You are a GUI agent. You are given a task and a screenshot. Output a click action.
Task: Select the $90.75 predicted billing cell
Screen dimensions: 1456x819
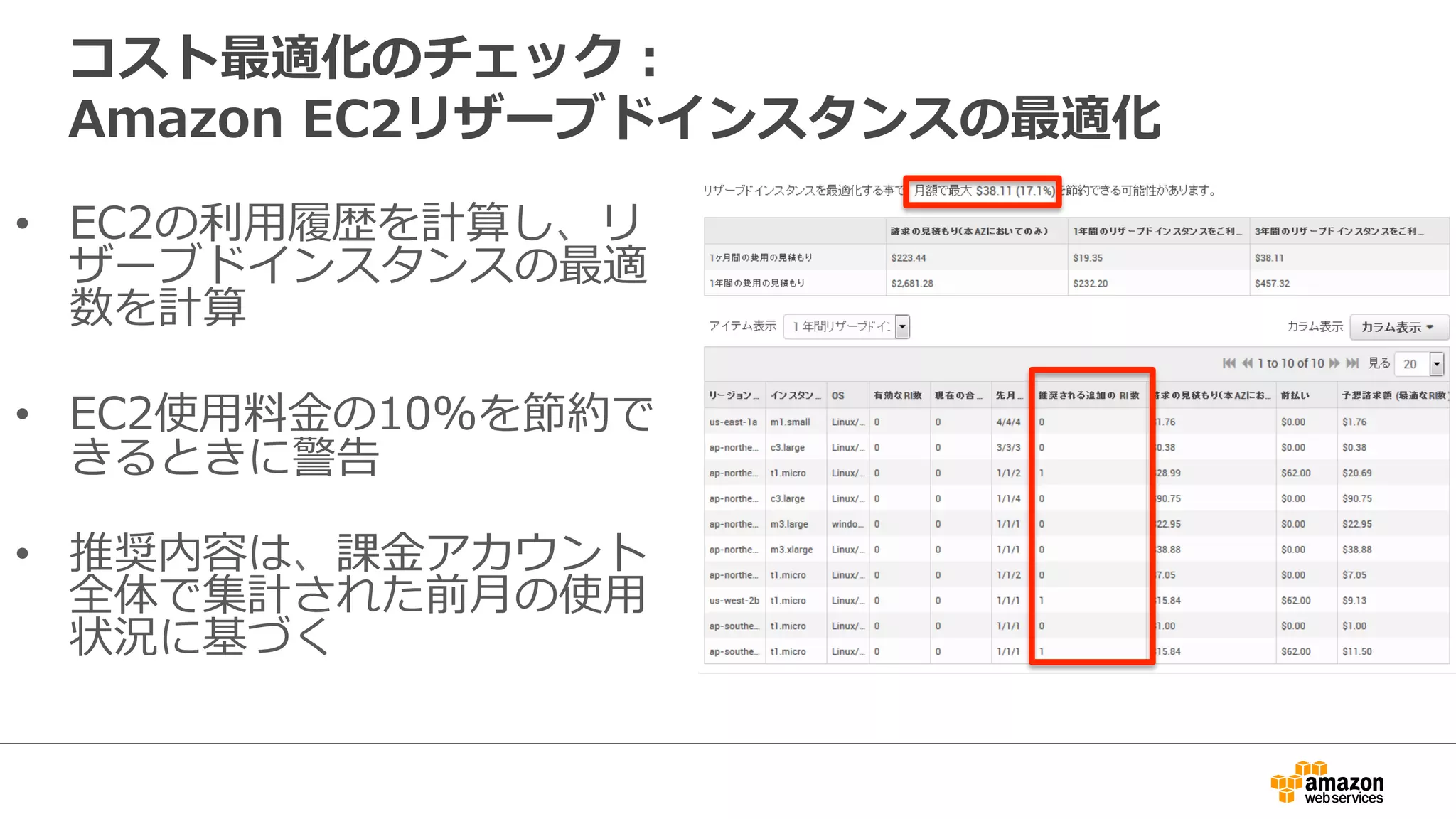coord(1393,499)
